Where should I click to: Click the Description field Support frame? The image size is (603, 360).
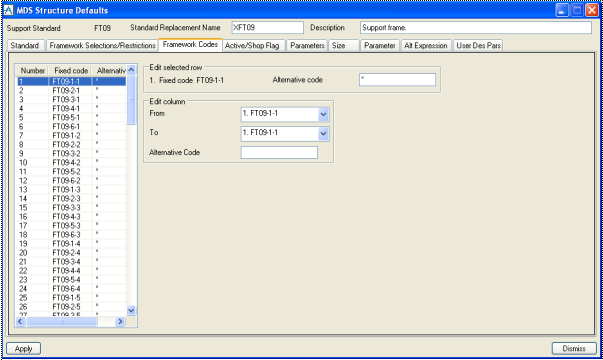pyautogui.click(x=476, y=28)
